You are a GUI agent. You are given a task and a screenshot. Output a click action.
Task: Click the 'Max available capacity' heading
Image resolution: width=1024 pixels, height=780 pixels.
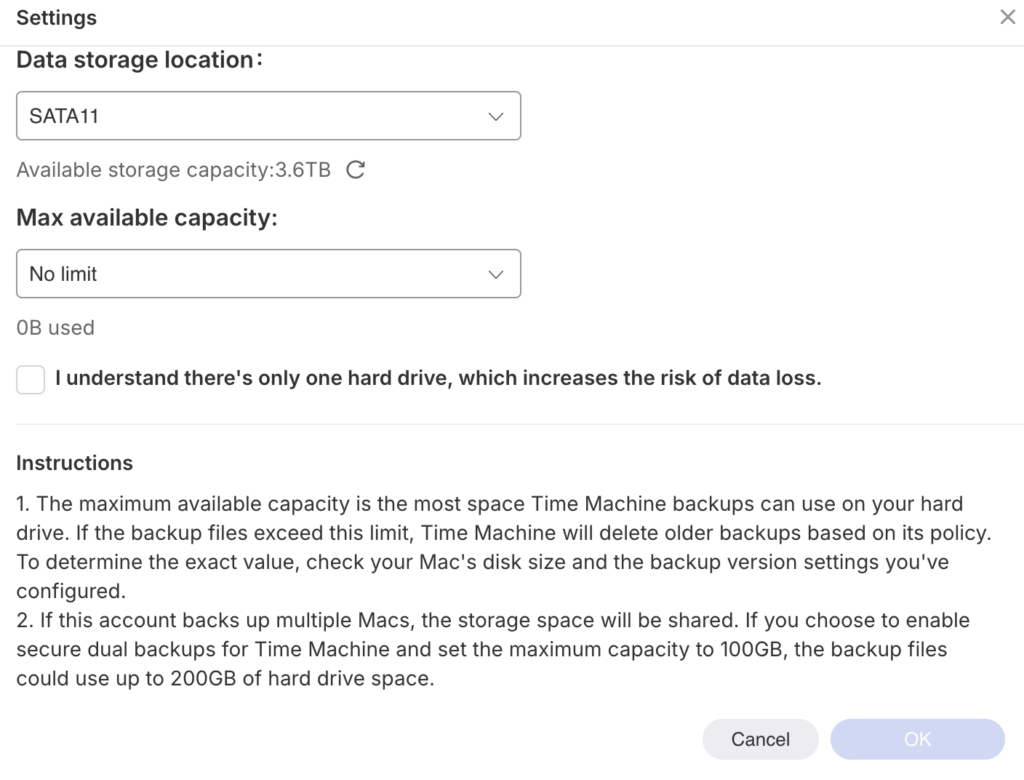point(146,218)
